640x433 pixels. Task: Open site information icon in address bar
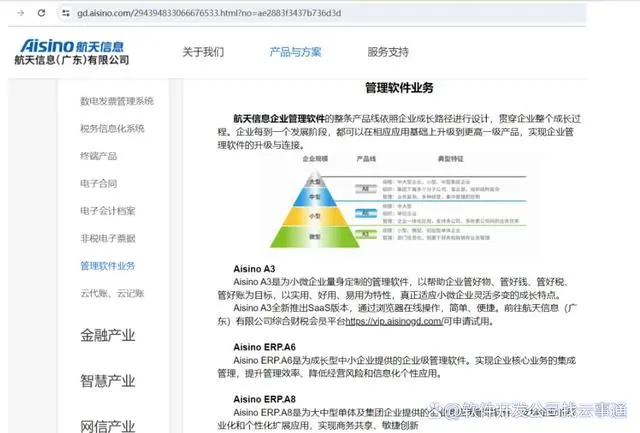(x=66, y=13)
